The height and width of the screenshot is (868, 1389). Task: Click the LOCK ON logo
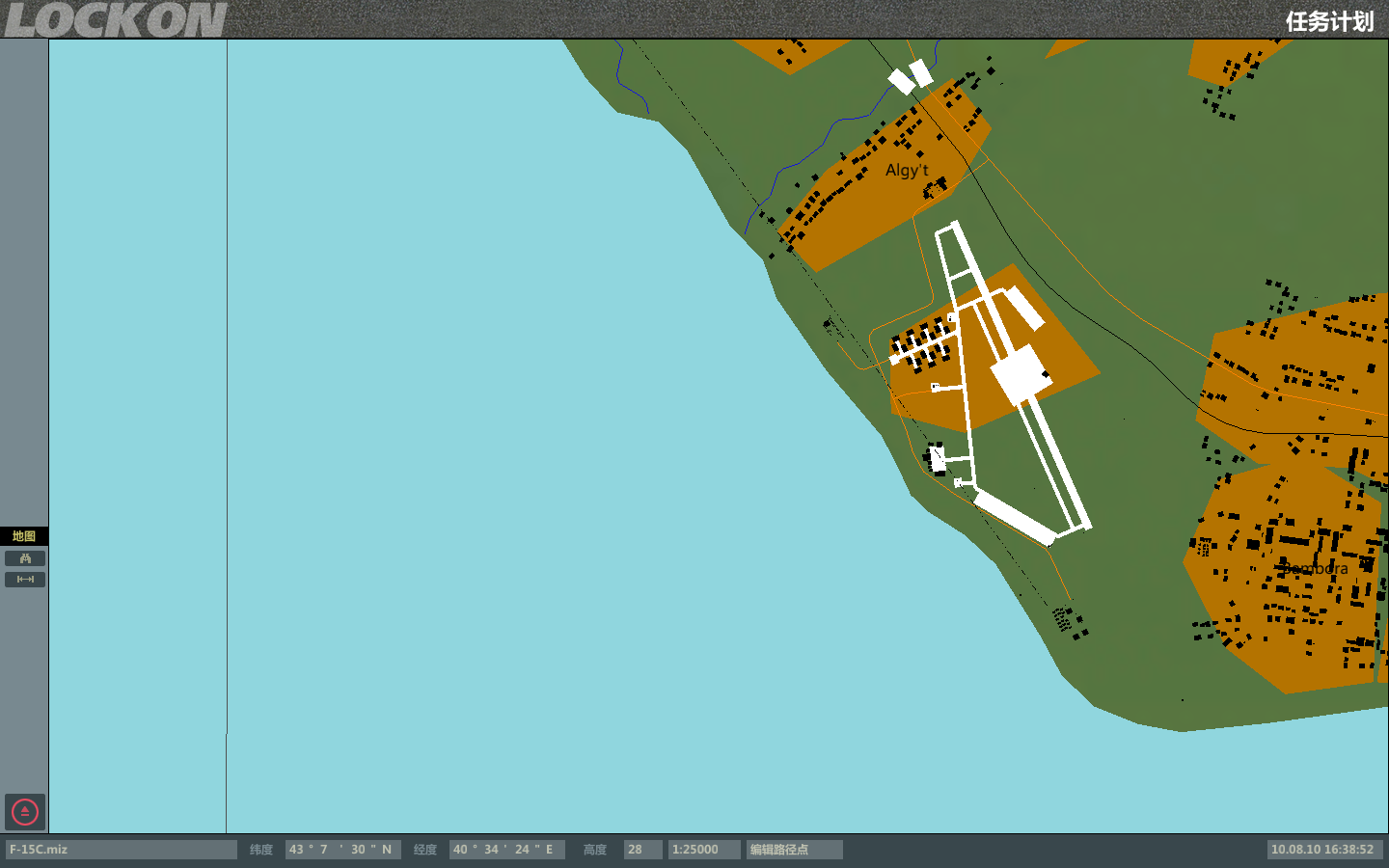115,20
